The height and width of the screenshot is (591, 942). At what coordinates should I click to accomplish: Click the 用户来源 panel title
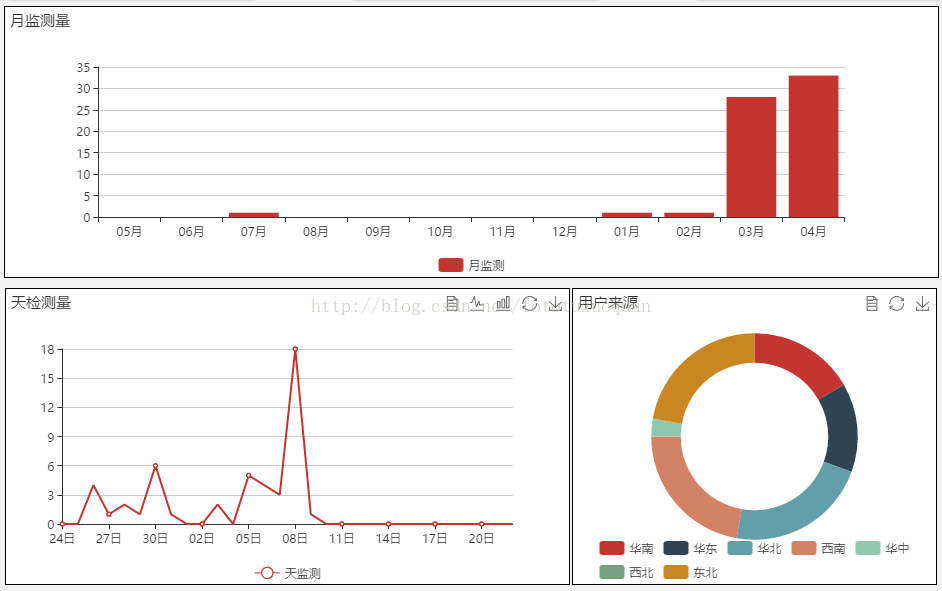pyautogui.click(x=608, y=303)
